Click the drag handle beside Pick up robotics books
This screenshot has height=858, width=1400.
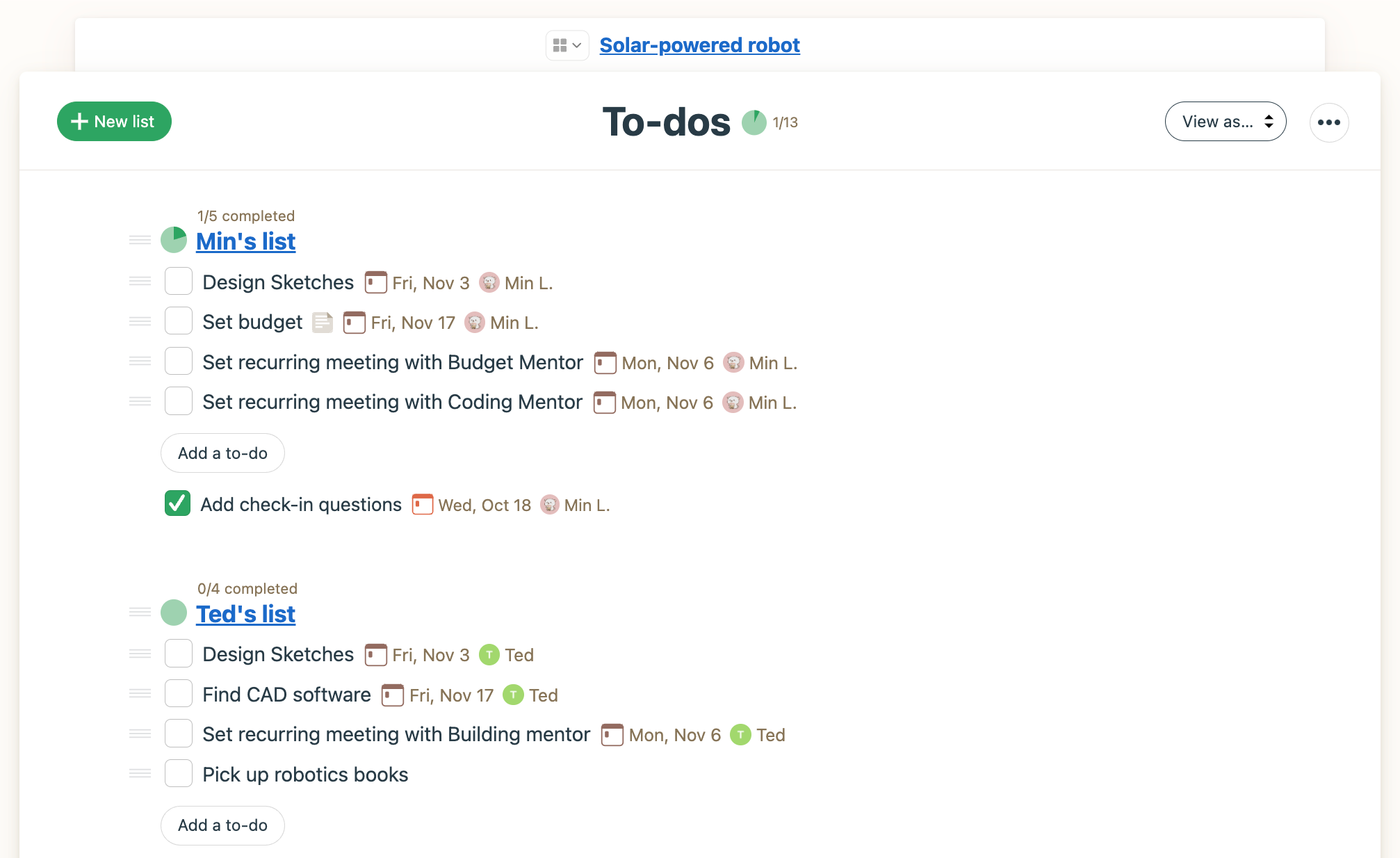(140, 774)
